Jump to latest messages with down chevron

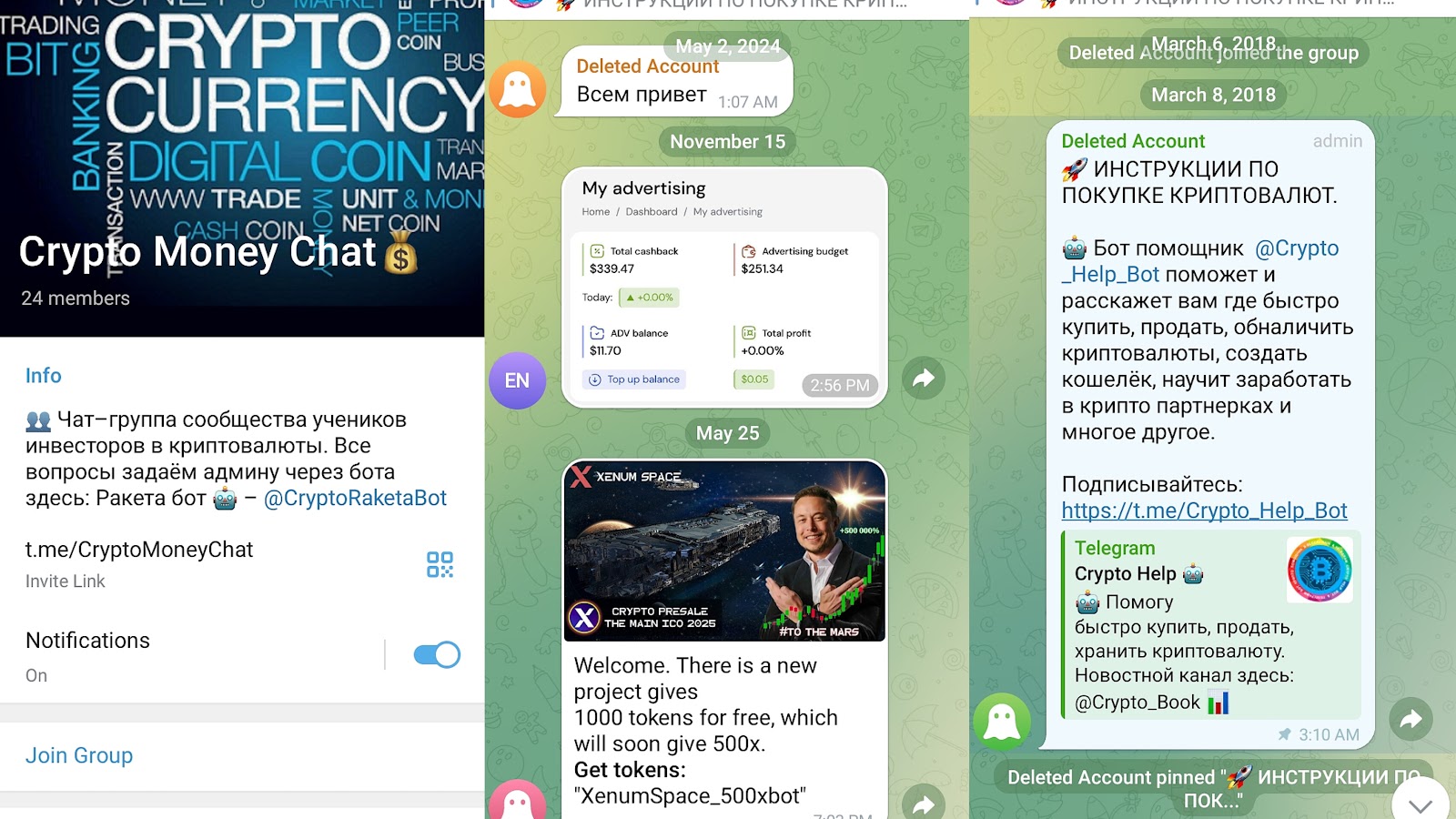pyautogui.click(x=1421, y=804)
